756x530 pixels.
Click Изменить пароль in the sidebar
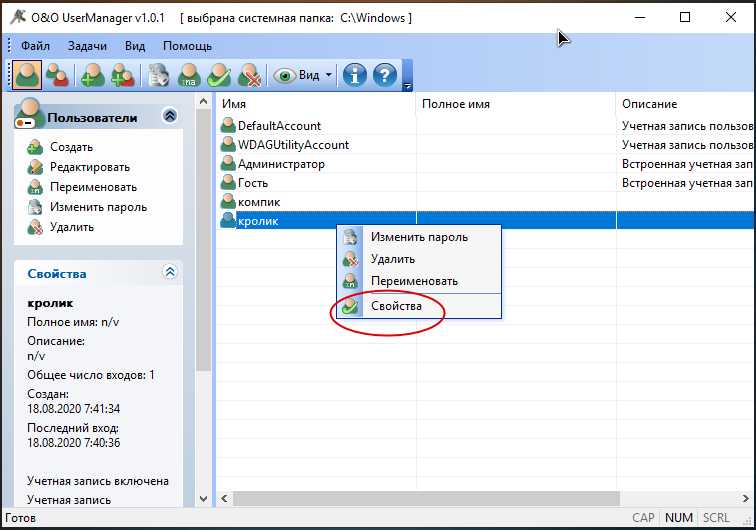click(x=98, y=207)
